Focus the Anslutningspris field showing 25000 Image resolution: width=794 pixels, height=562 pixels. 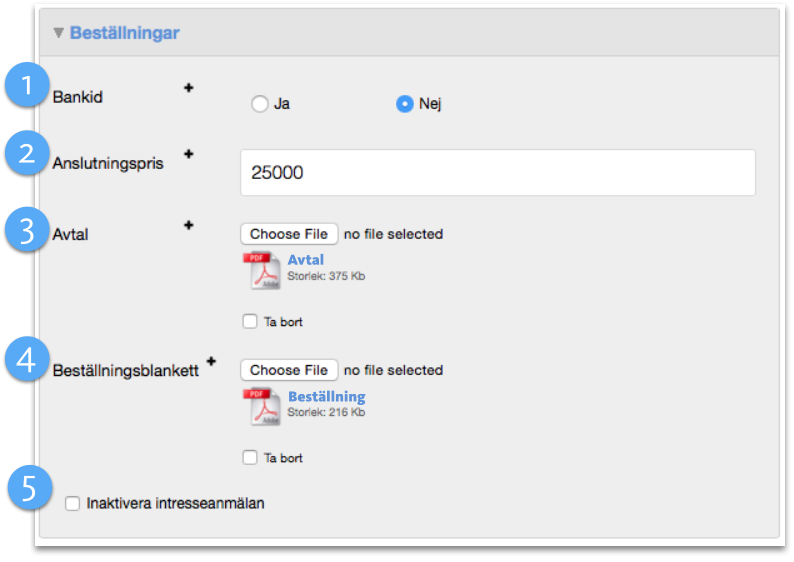[x=498, y=172]
